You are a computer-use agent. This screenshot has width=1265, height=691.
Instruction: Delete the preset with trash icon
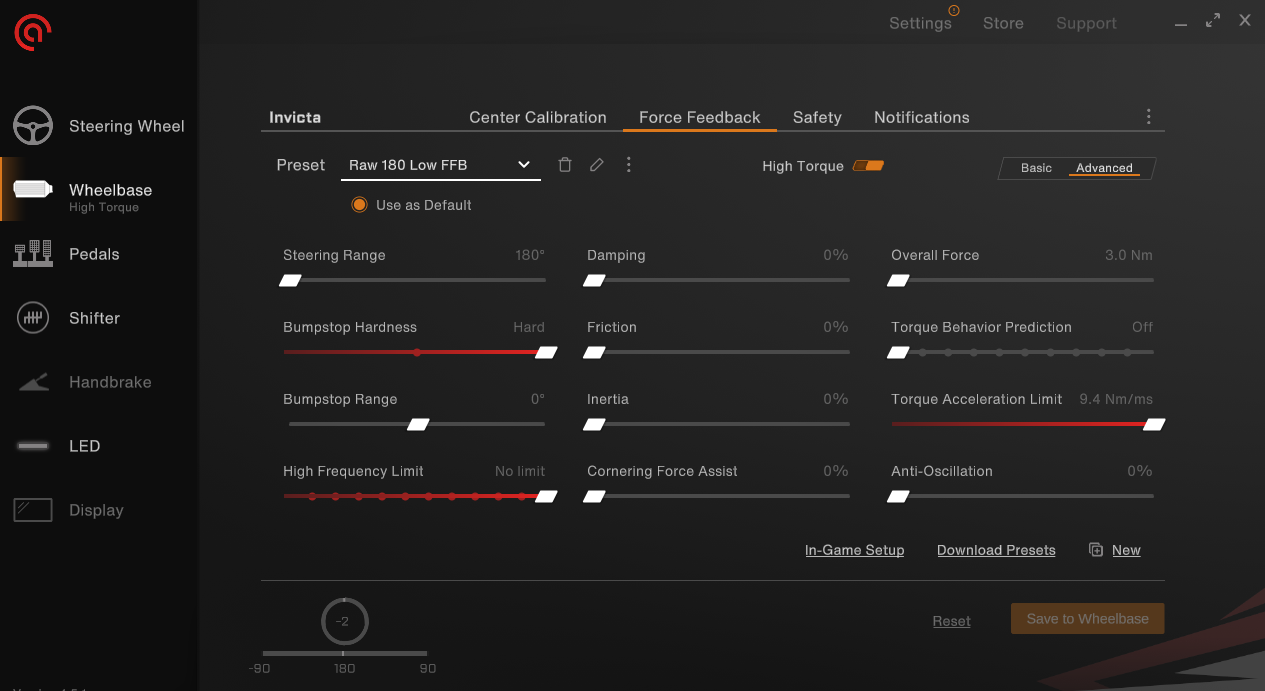[x=565, y=165]
